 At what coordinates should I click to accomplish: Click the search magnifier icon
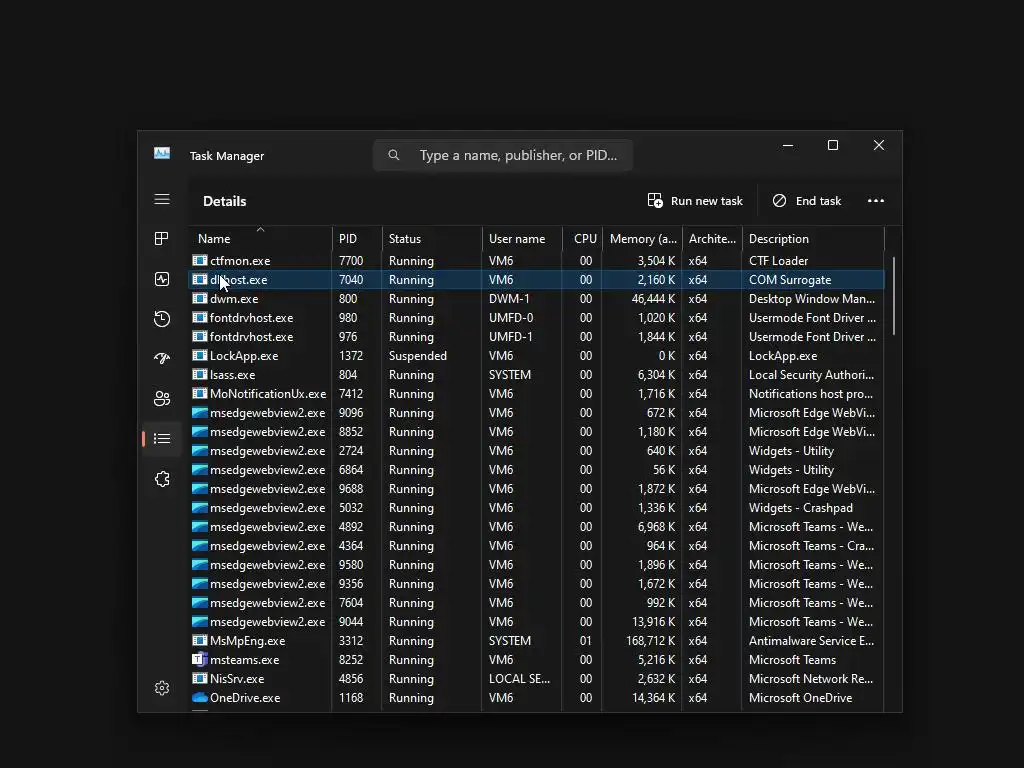[394, 155]
